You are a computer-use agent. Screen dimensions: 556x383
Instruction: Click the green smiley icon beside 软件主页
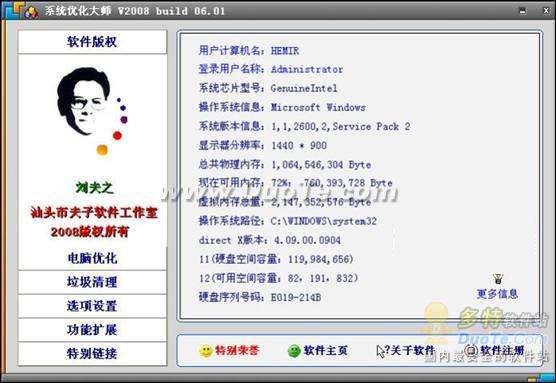tap(294, 351)
